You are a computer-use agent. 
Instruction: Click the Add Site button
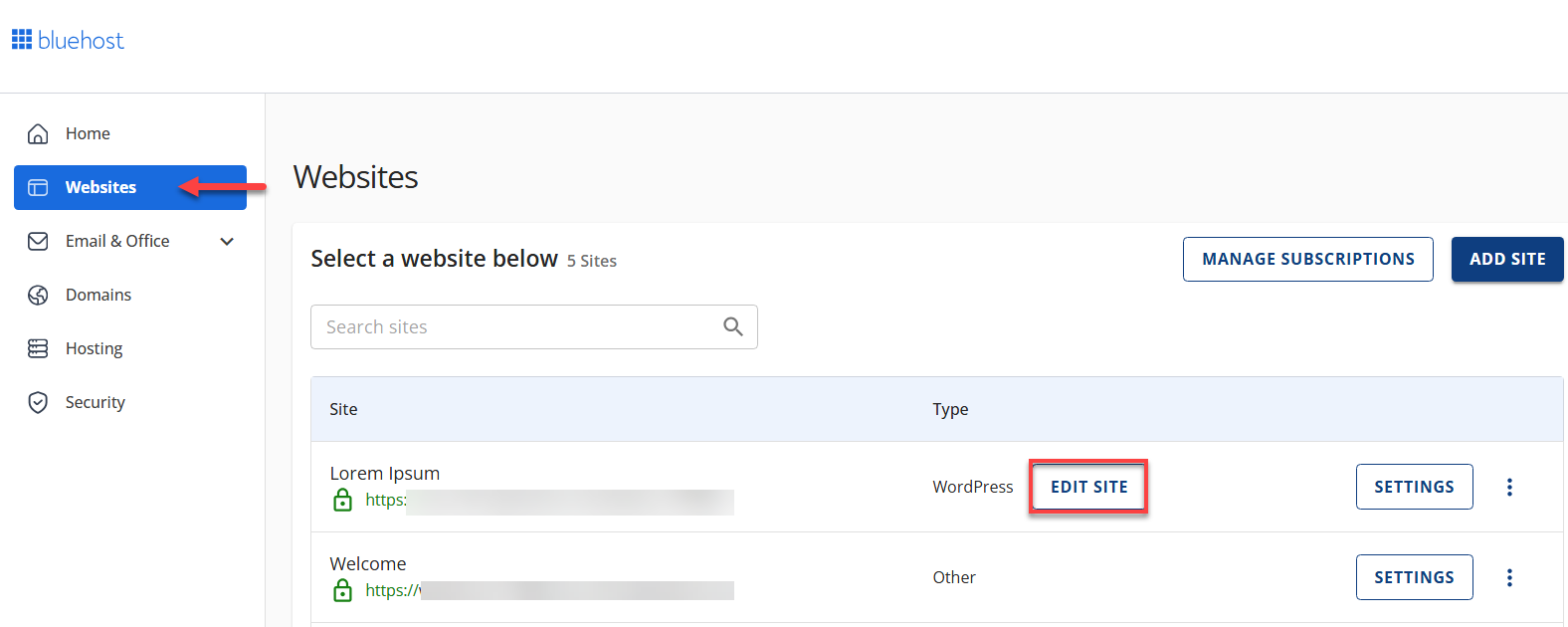(x=1507, y=259)
